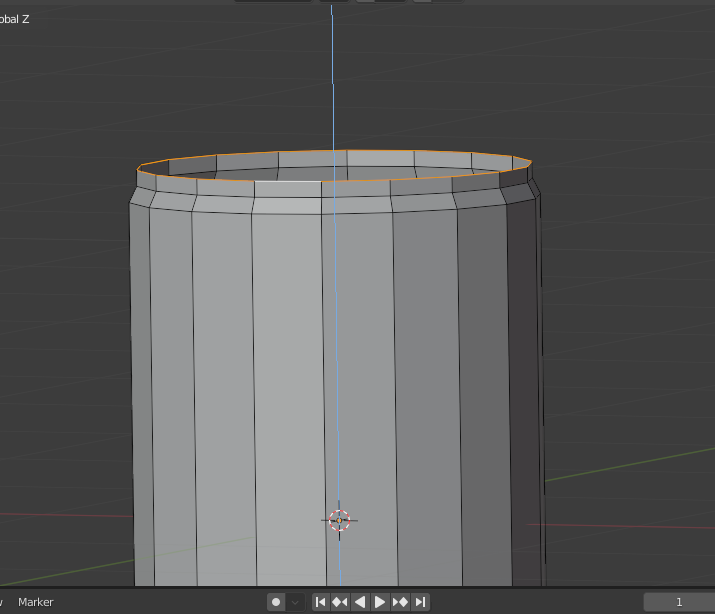Click the 3D cursor in the viewport

(339, 520)
